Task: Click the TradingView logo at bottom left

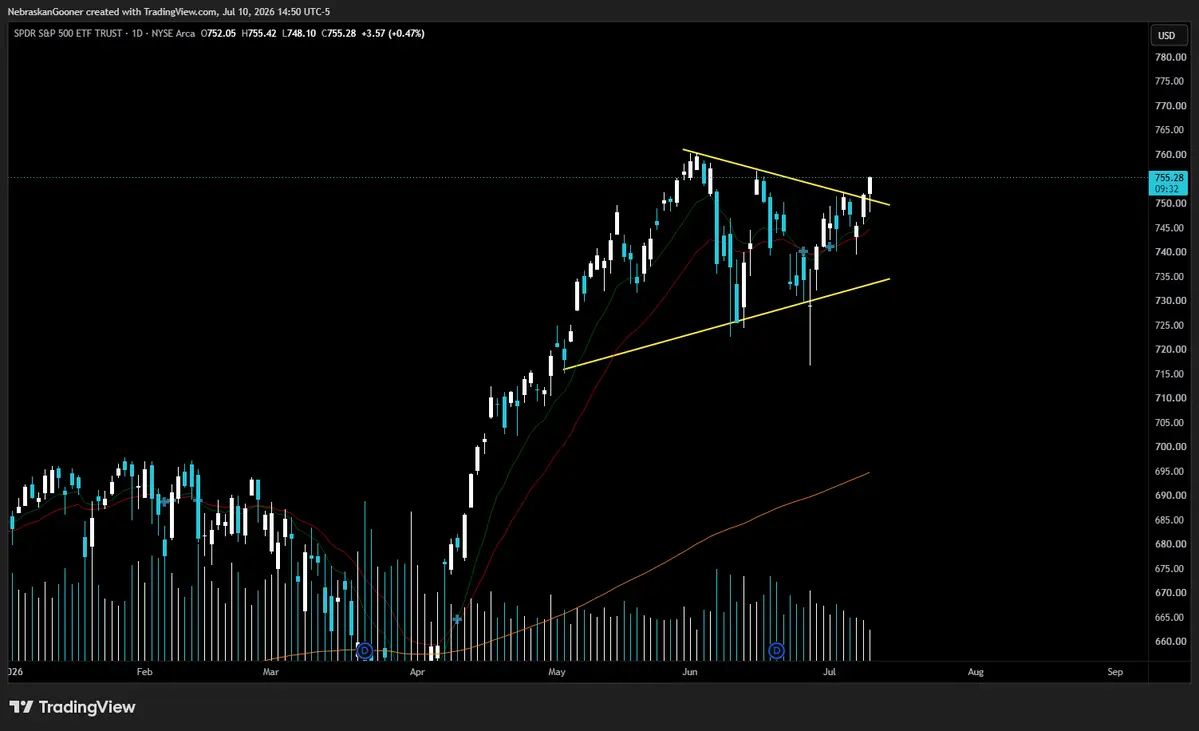Action: (x=73, y=707)
